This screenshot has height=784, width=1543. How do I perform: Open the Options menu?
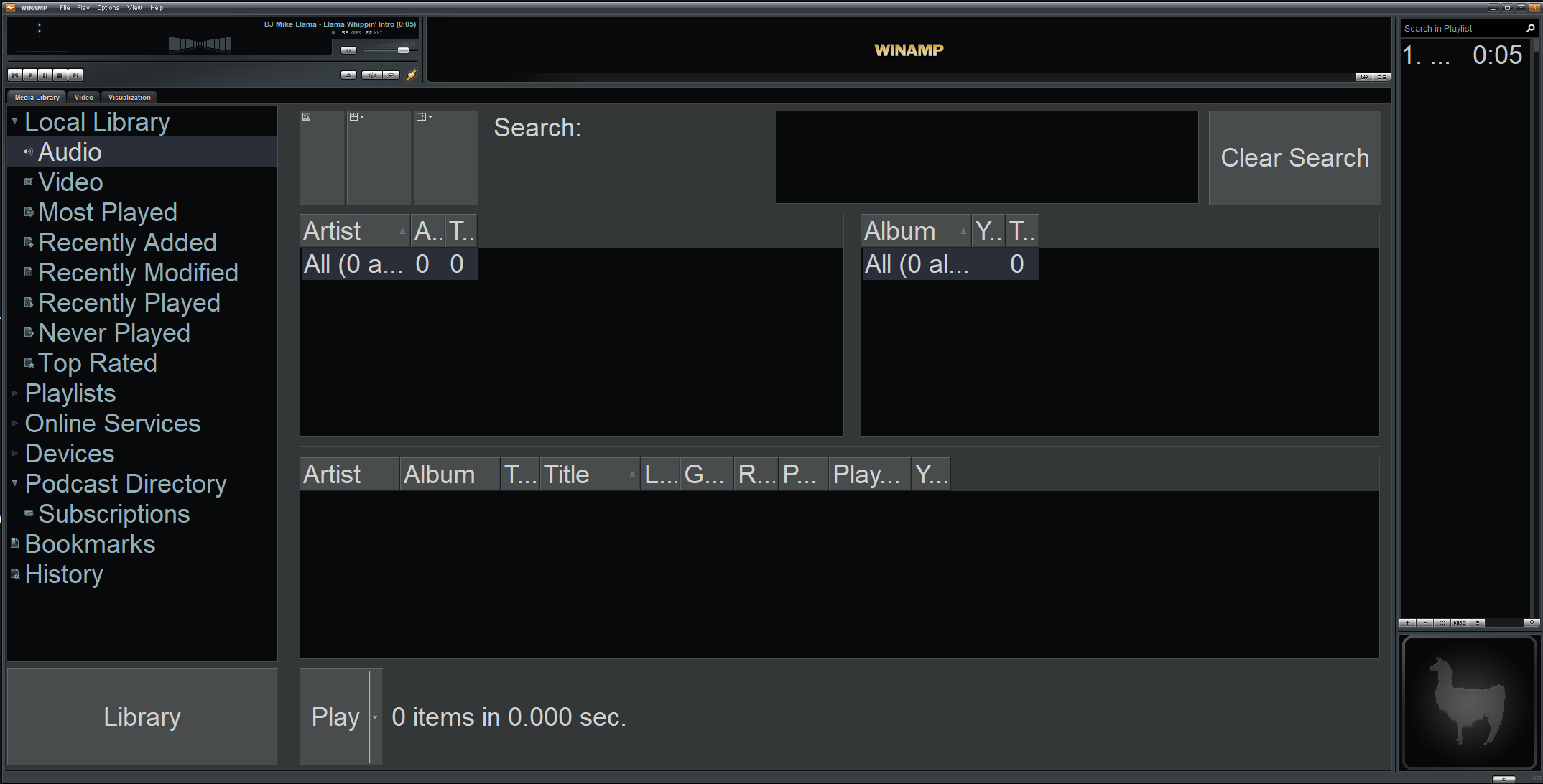click(x=108, y=8)
